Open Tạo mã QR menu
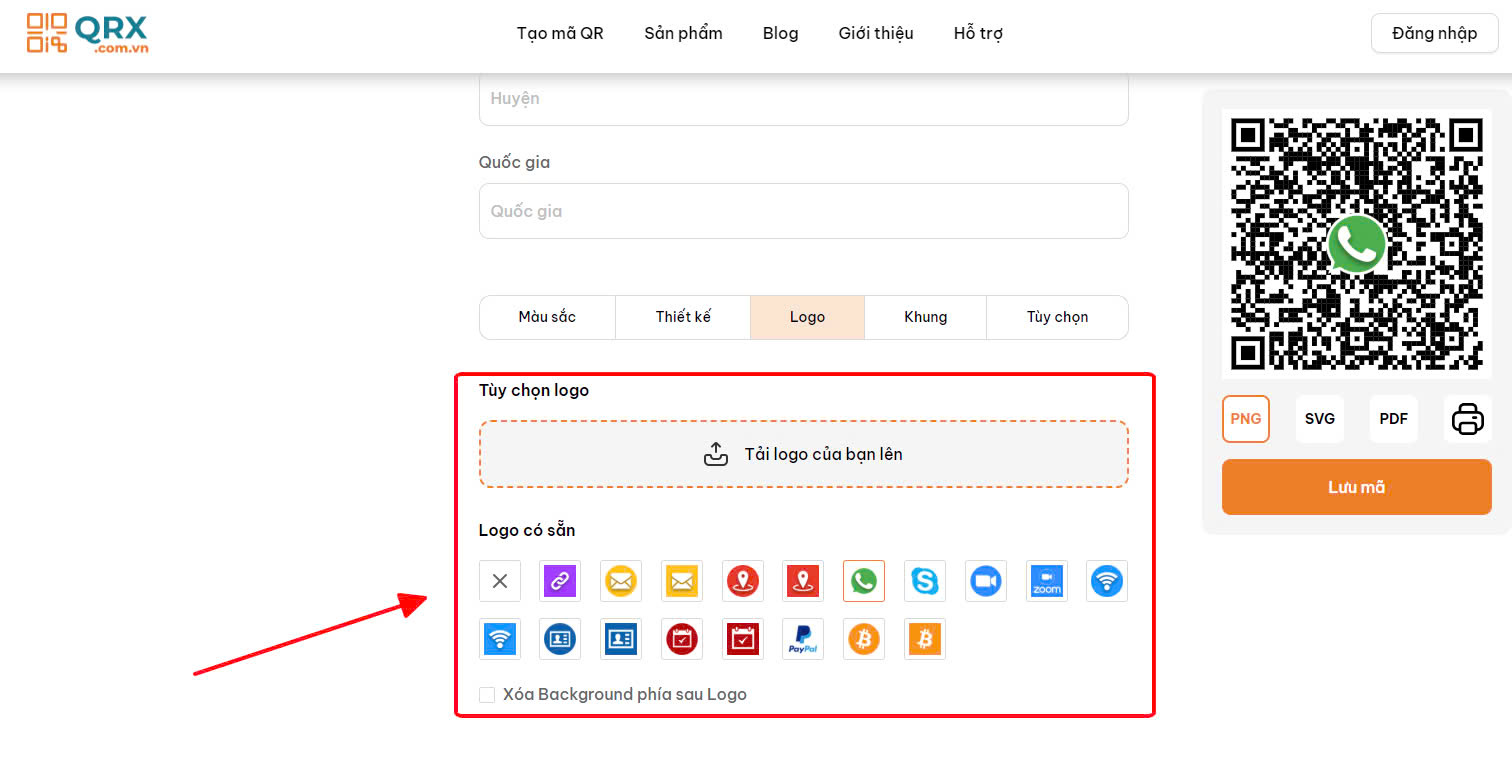The height and width of the screenshot is (782, 1512). point(560,33)
